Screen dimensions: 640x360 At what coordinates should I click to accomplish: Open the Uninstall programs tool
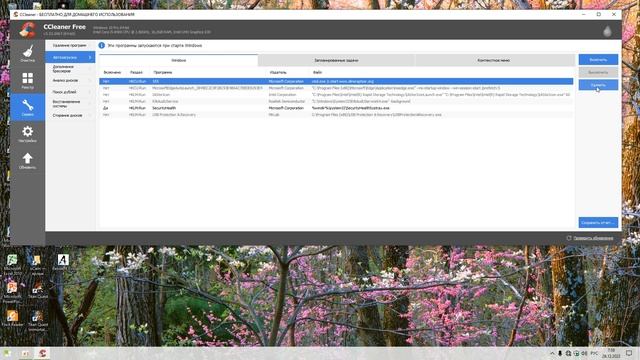click(x=70, y=45)
